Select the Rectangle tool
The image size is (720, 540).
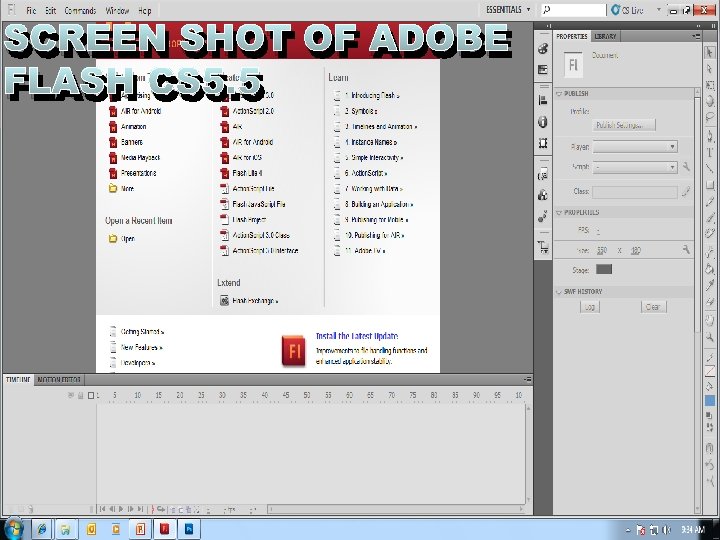pos(710,185)
